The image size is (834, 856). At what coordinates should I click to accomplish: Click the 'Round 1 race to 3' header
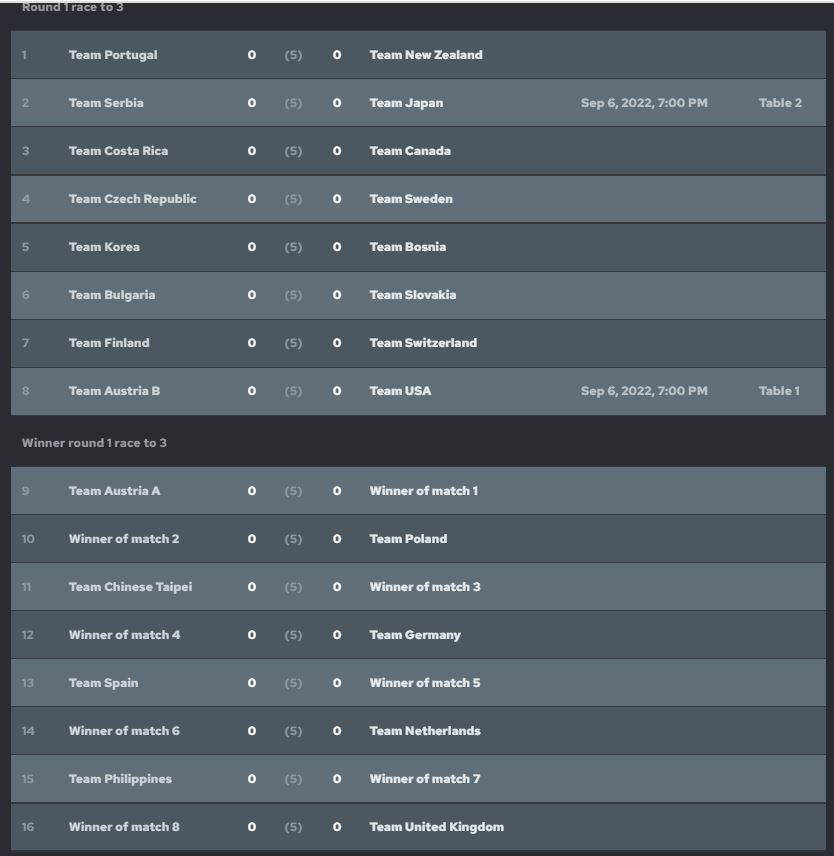point(69,9)
